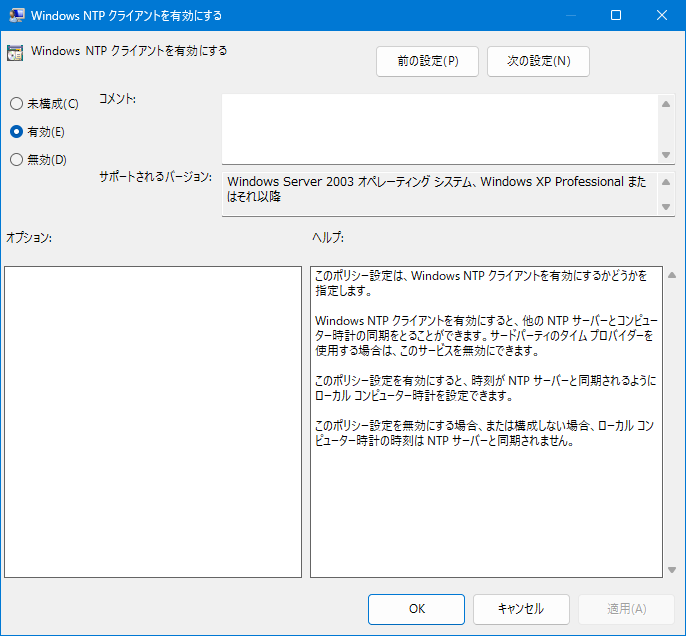Click help paragraph starting このポリシー設定は
This screenshot has width=686, height=636.
point(480,283)
